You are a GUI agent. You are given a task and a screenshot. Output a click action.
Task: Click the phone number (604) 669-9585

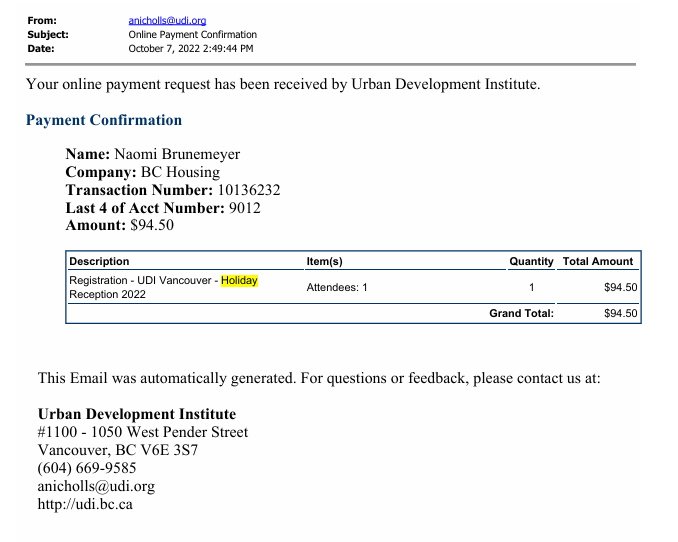point(87,468)
